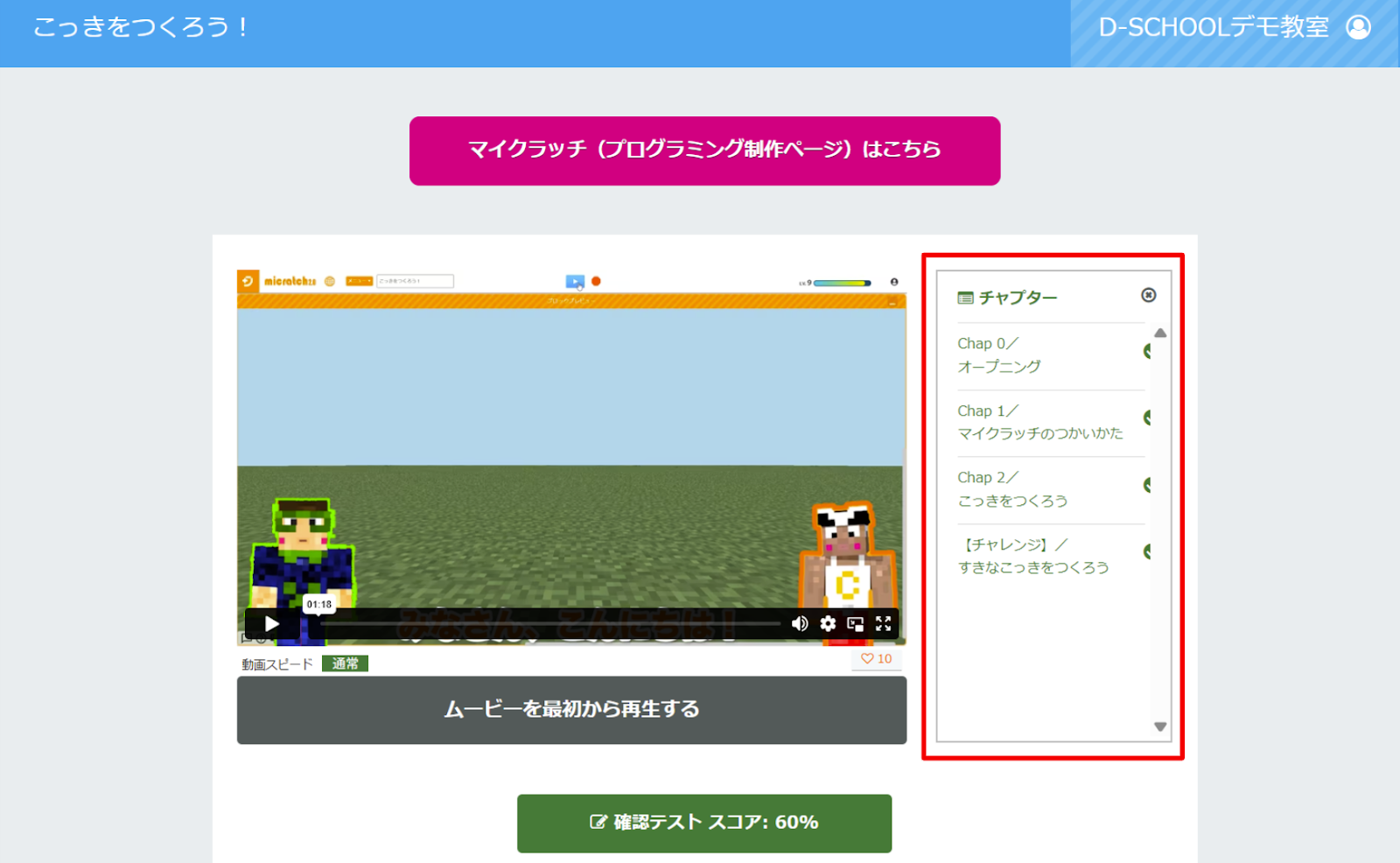
Task: Click the video progress seek bar
Action: tap(551, 624)
